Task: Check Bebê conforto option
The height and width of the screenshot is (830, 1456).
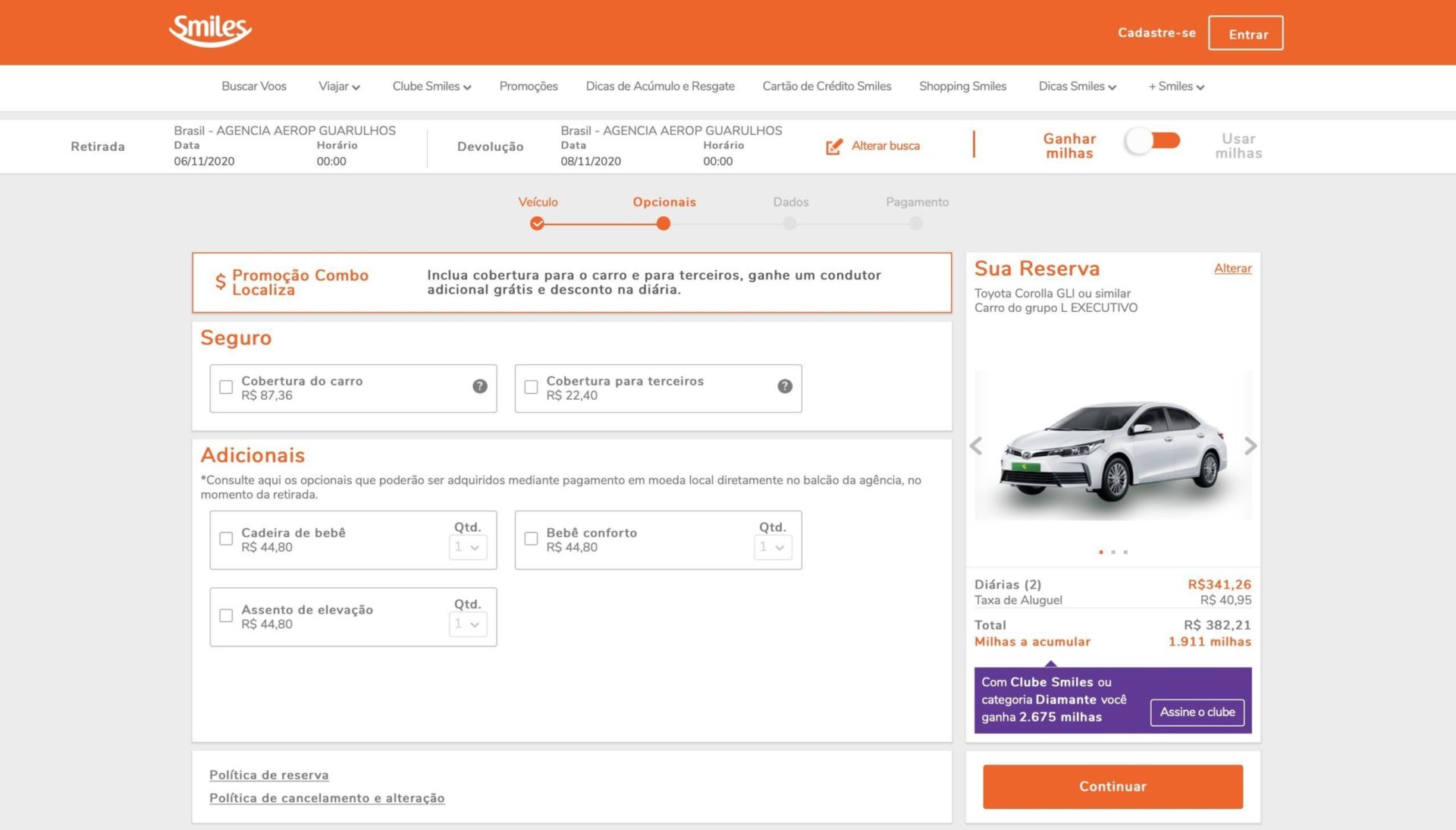Action: click(x=531, y=539)
